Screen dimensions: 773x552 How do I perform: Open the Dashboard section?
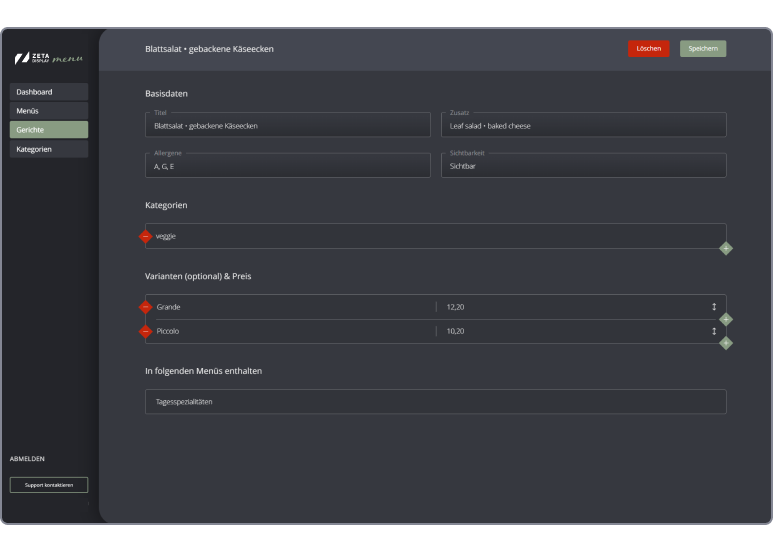pyautogui.click(x=49, y=92)
